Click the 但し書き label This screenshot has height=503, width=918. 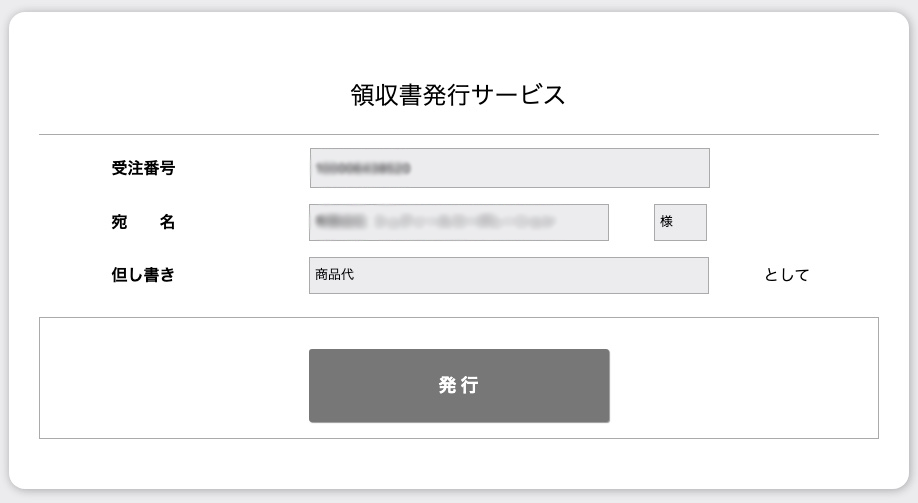coord(143,275)
